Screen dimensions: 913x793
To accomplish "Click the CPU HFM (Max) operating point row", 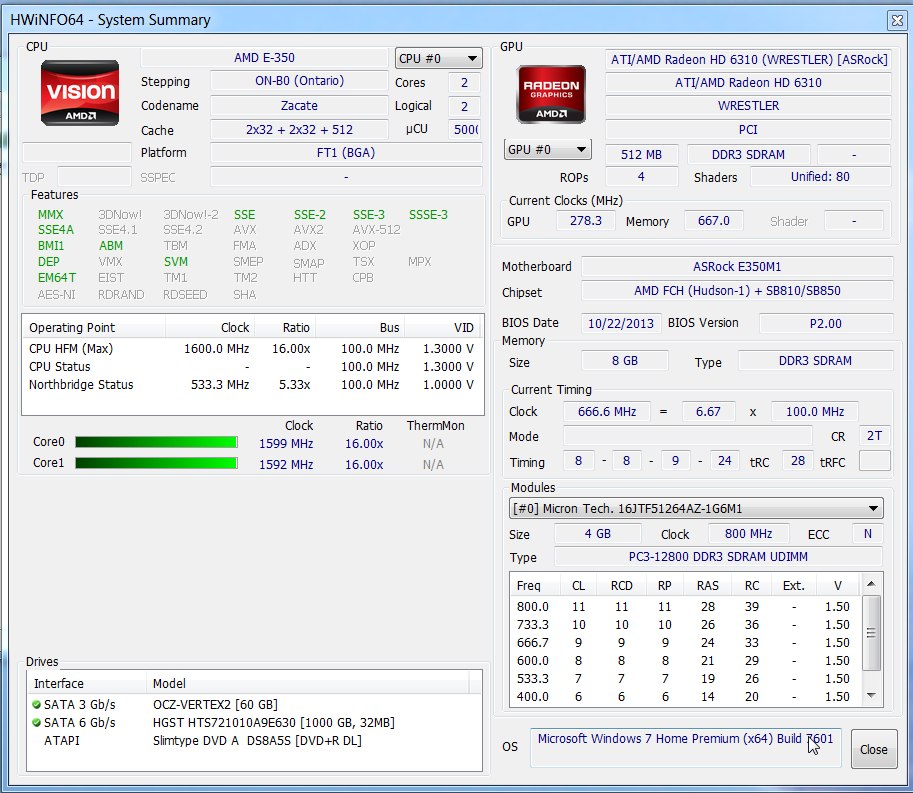I will (252, 349).
